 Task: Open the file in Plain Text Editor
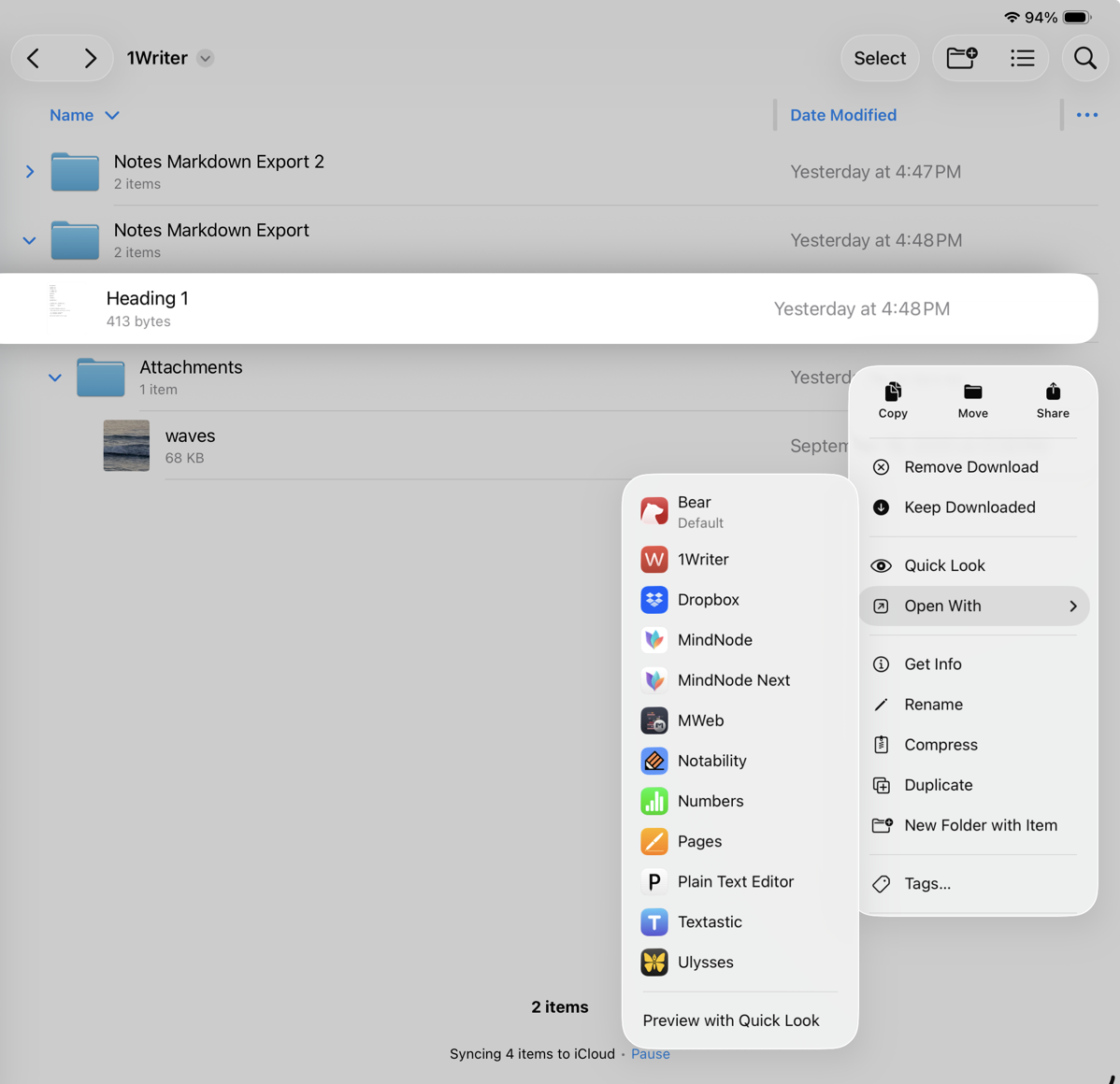click(735, 881)
